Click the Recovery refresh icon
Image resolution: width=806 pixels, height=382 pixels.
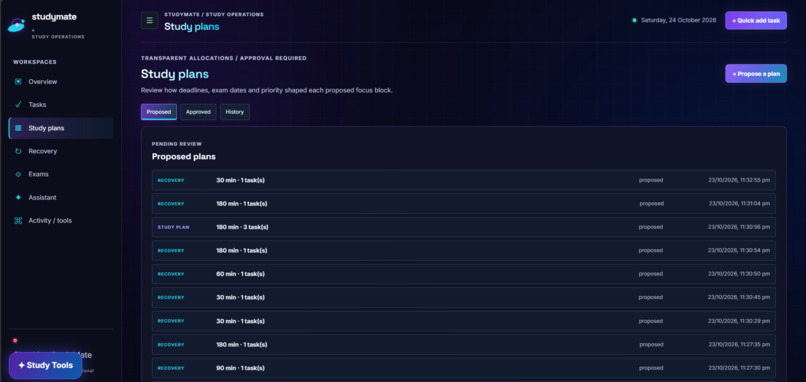pos(19,151)
